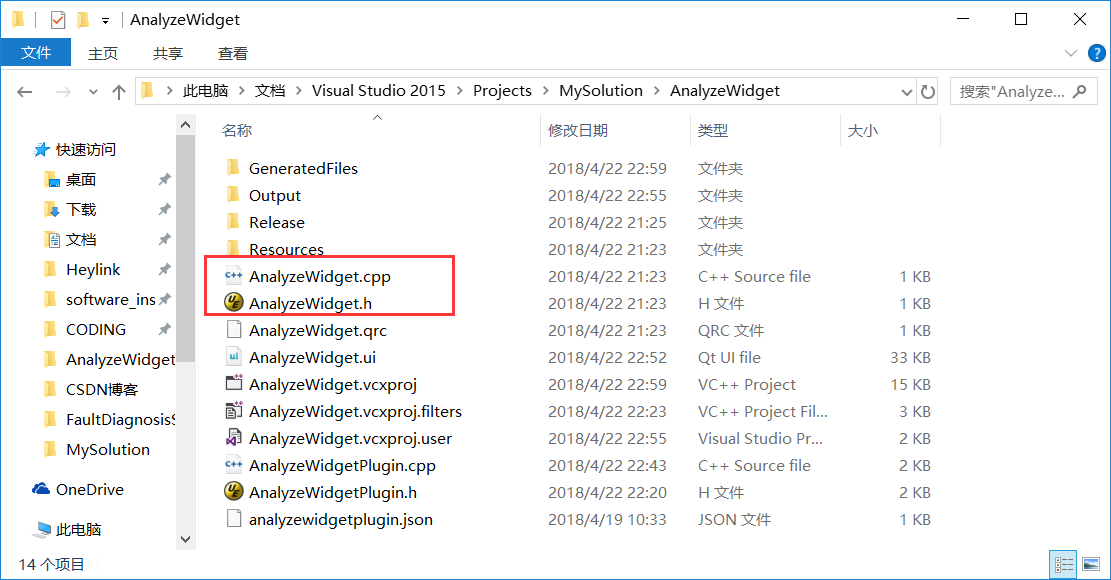The width and height of the screenshot is (1111, 580).
Task: Click the Properties icon in quick access toolbar
Action: click(x=58, y=20)
